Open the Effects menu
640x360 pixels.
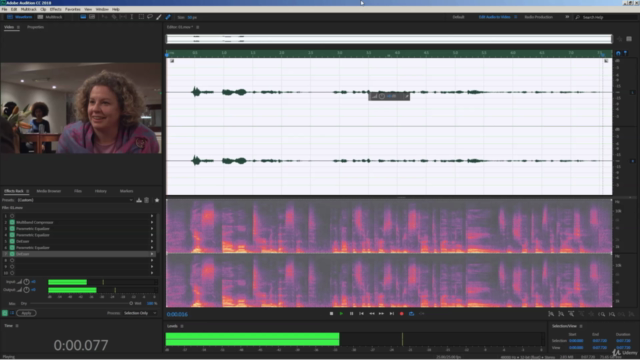coord(56,9)
